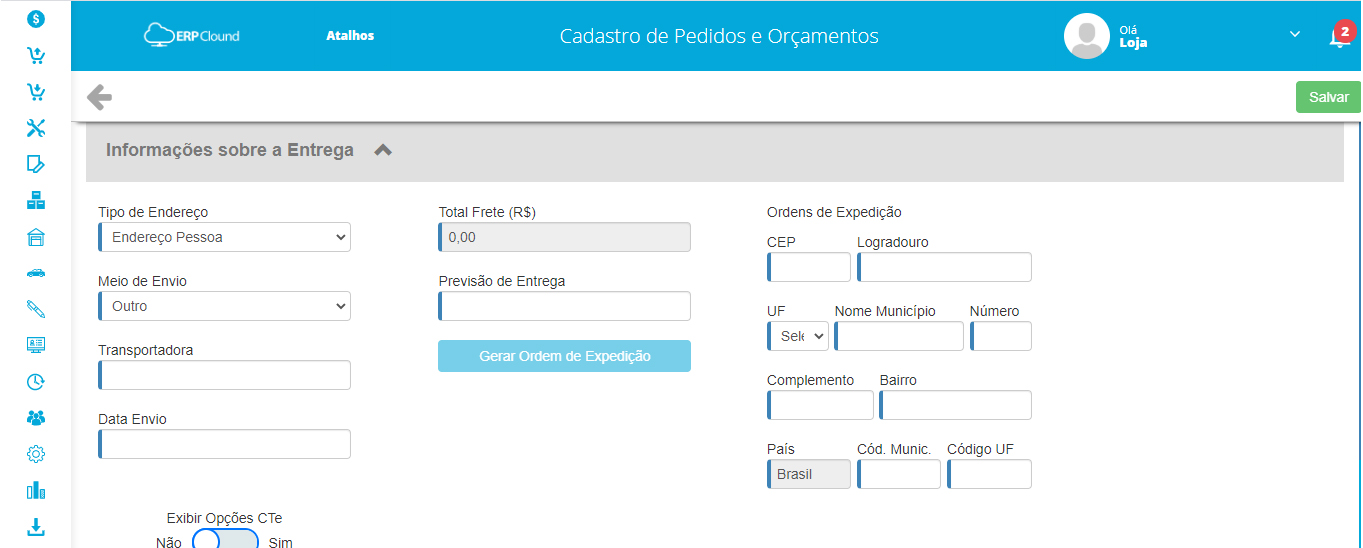Open the clock history sidebar icon
Viewport: 1363px width, 548px height.
pyautogui.click(x=36, y=382)
